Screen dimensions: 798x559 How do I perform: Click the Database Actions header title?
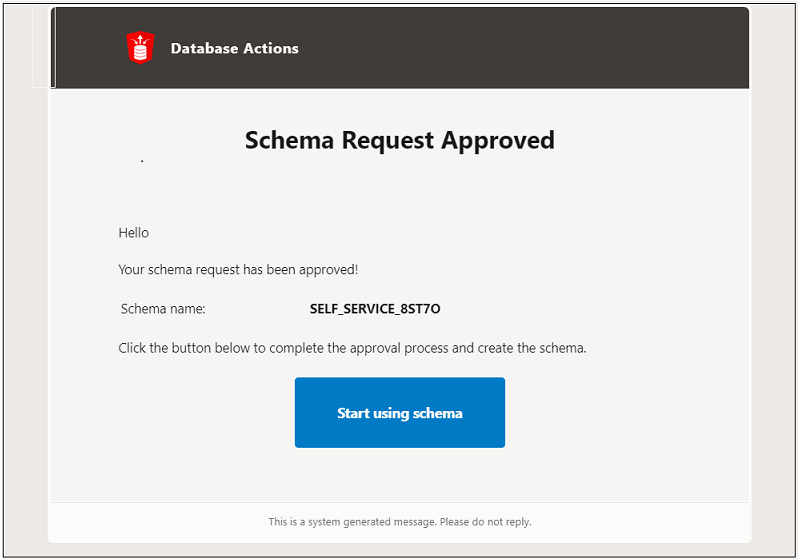pyautogui.click(x=235, y=48)
